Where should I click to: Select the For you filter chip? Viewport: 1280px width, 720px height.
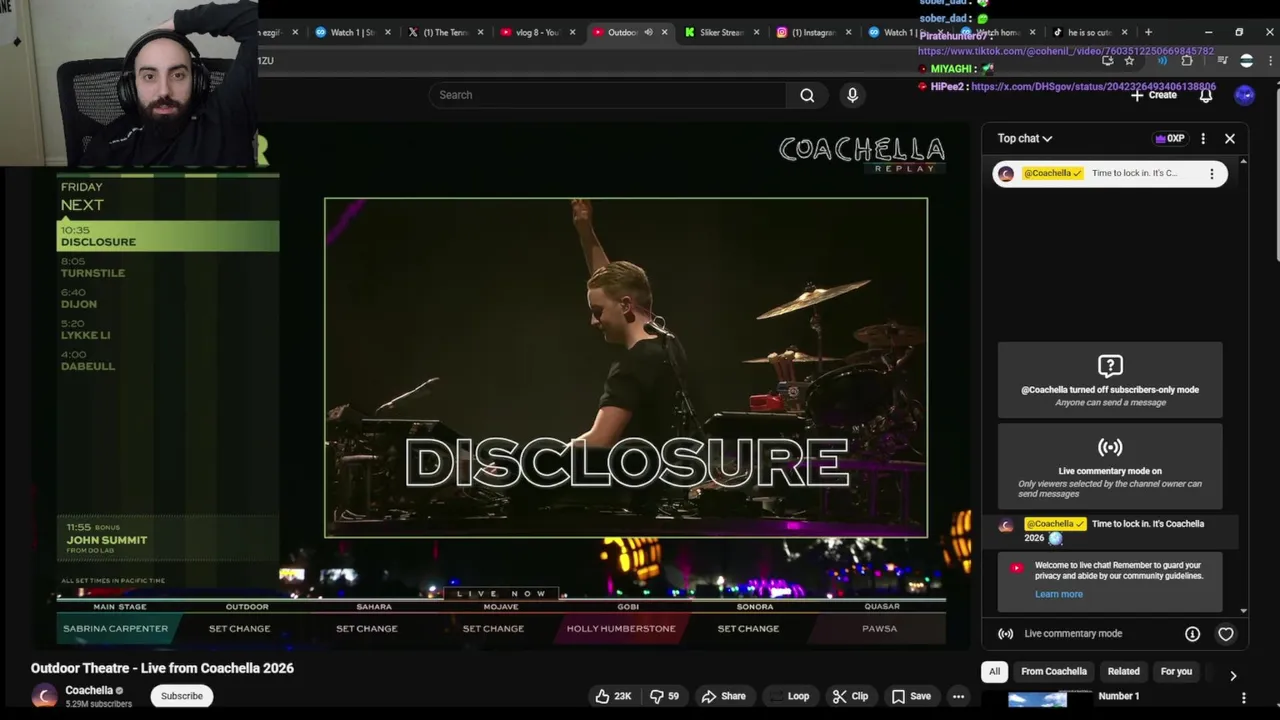(x=1176, y=672)
